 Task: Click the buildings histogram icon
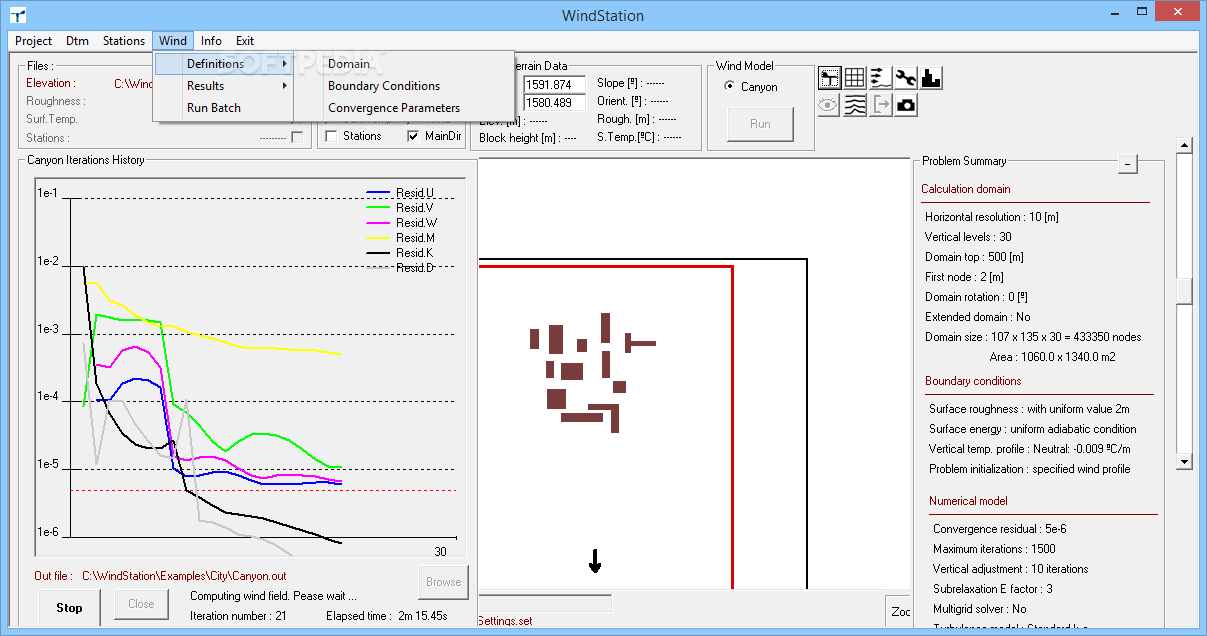pyautogui.click(x=931, y=78)
